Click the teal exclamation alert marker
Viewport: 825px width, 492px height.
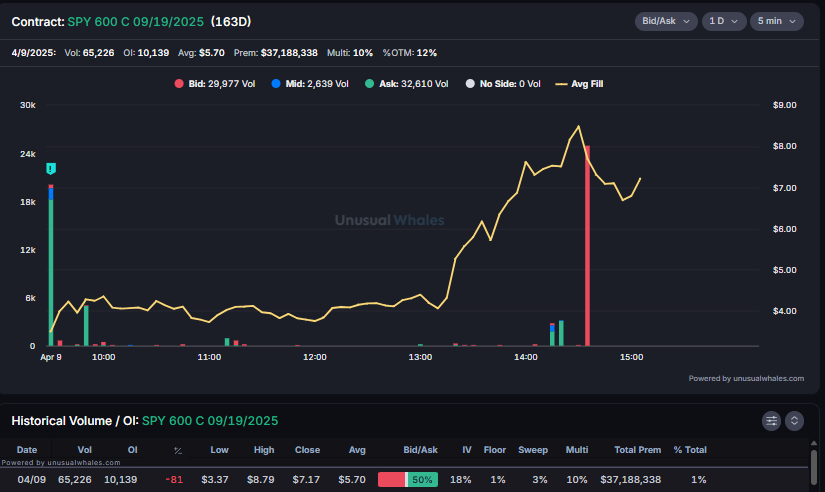[51, 168]
